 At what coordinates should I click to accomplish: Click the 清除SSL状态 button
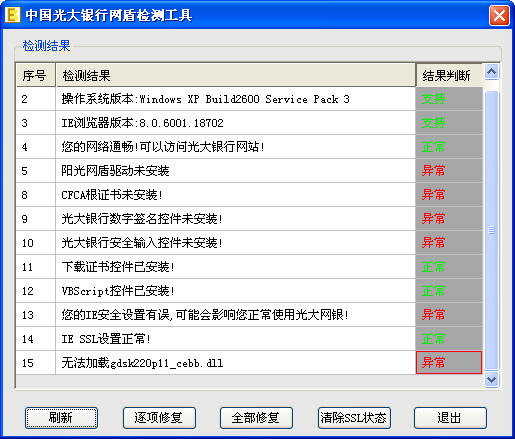click(x=354, y=418)
